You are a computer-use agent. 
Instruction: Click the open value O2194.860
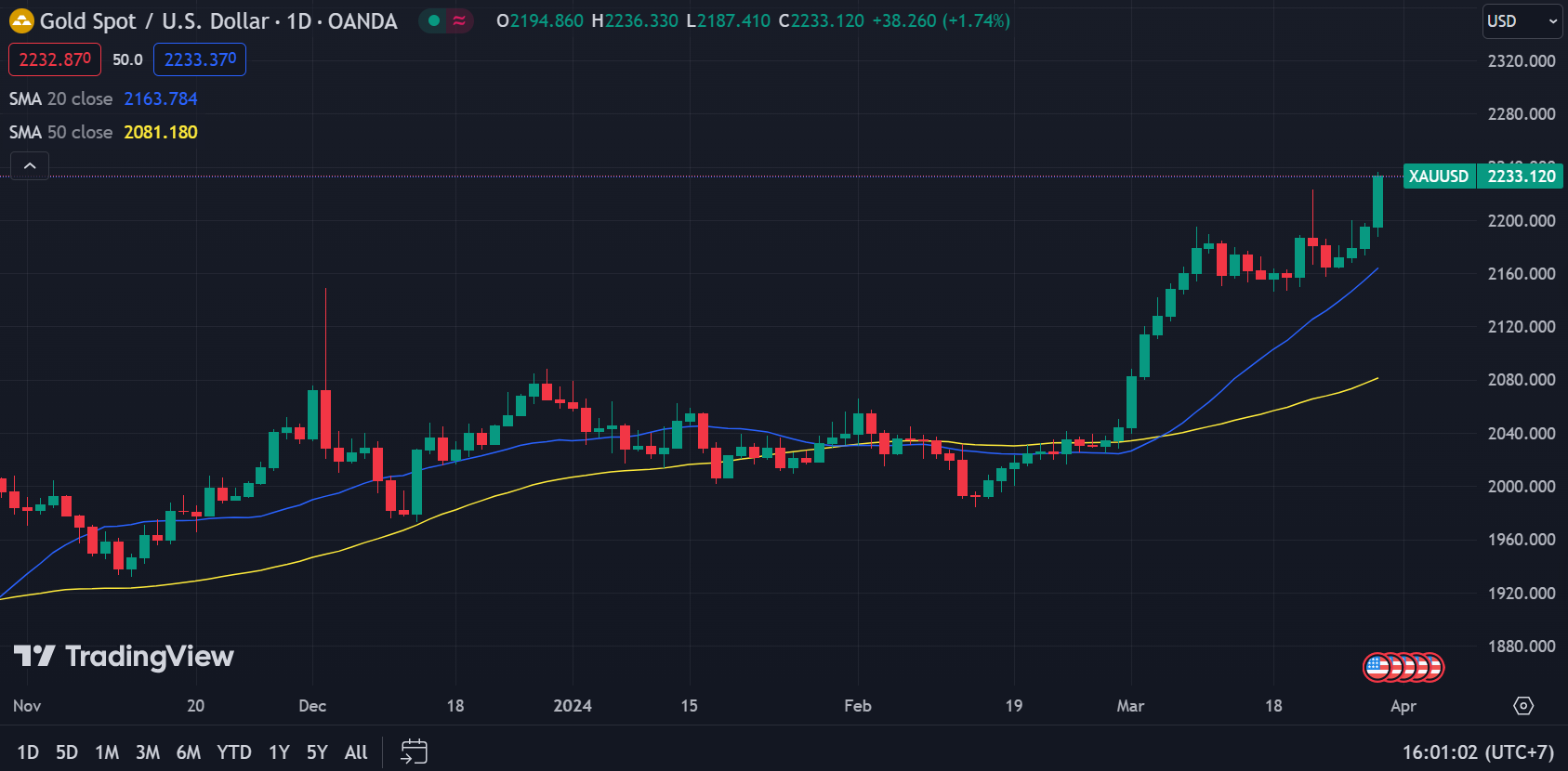(540, 20)
